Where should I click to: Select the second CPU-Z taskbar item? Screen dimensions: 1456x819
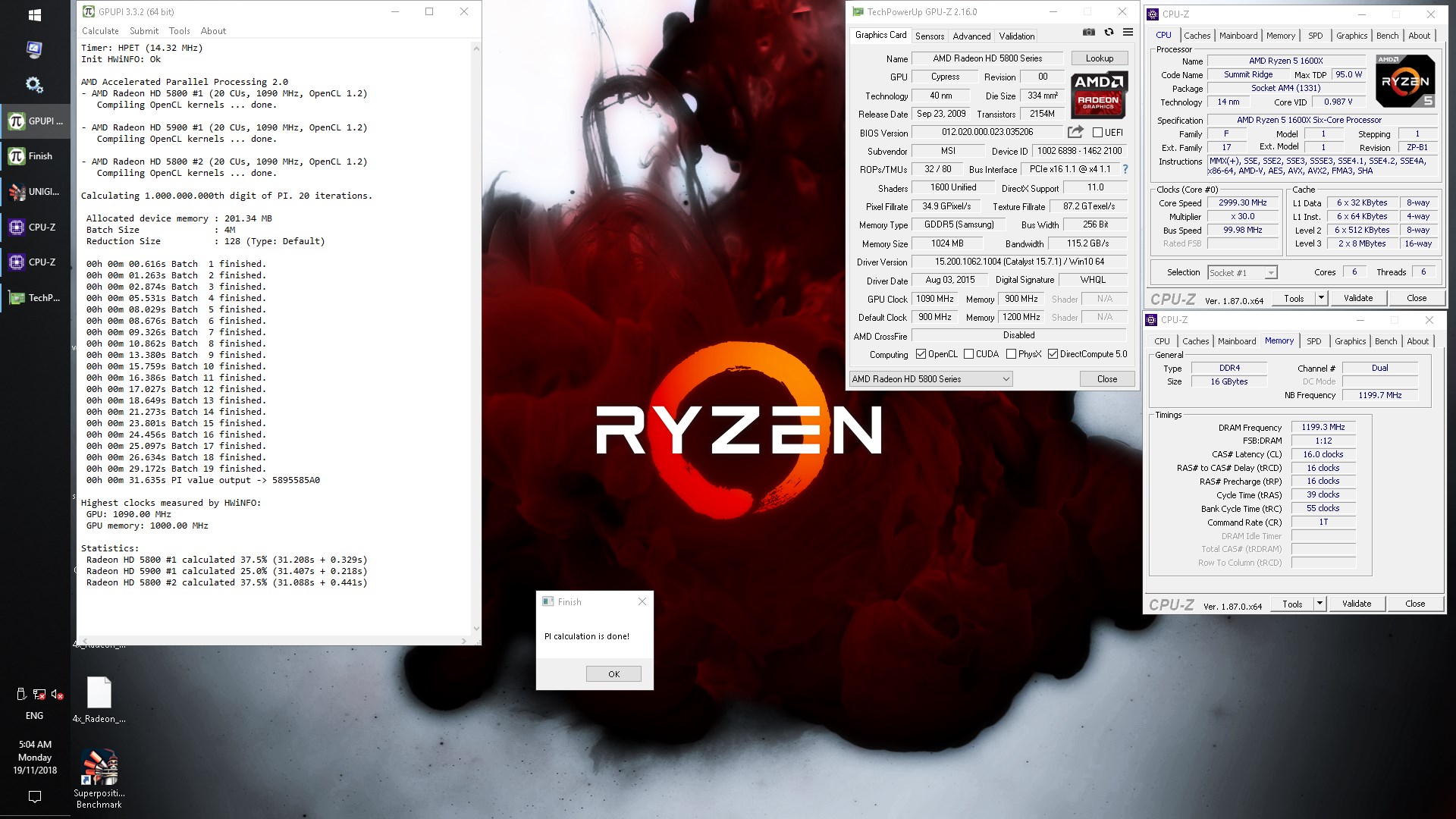35,262
